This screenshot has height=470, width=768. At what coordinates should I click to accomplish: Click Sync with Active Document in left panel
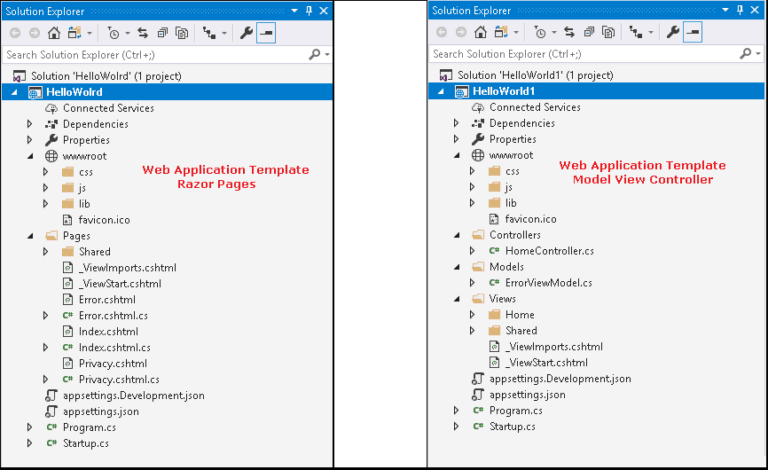coord(143,33)
